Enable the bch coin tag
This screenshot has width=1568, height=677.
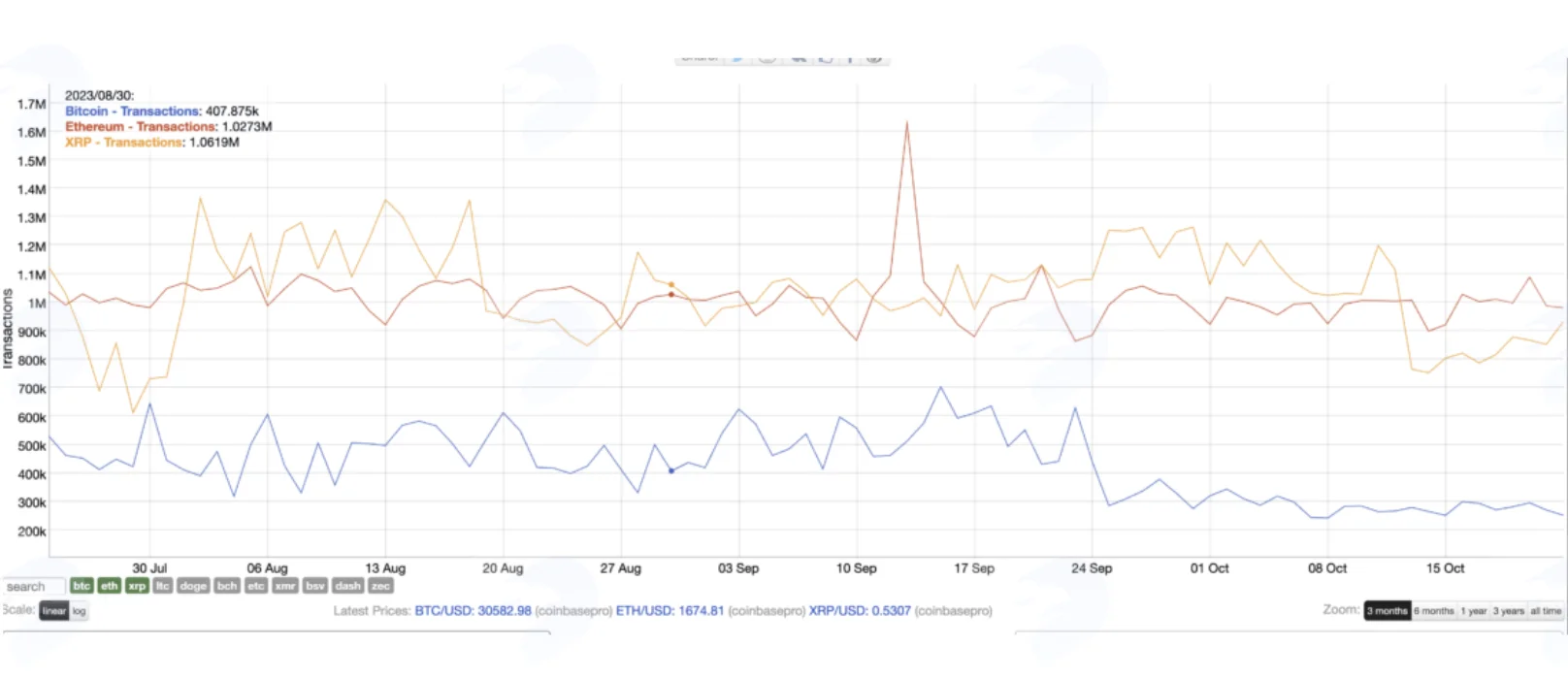click(x=227, y=586)
